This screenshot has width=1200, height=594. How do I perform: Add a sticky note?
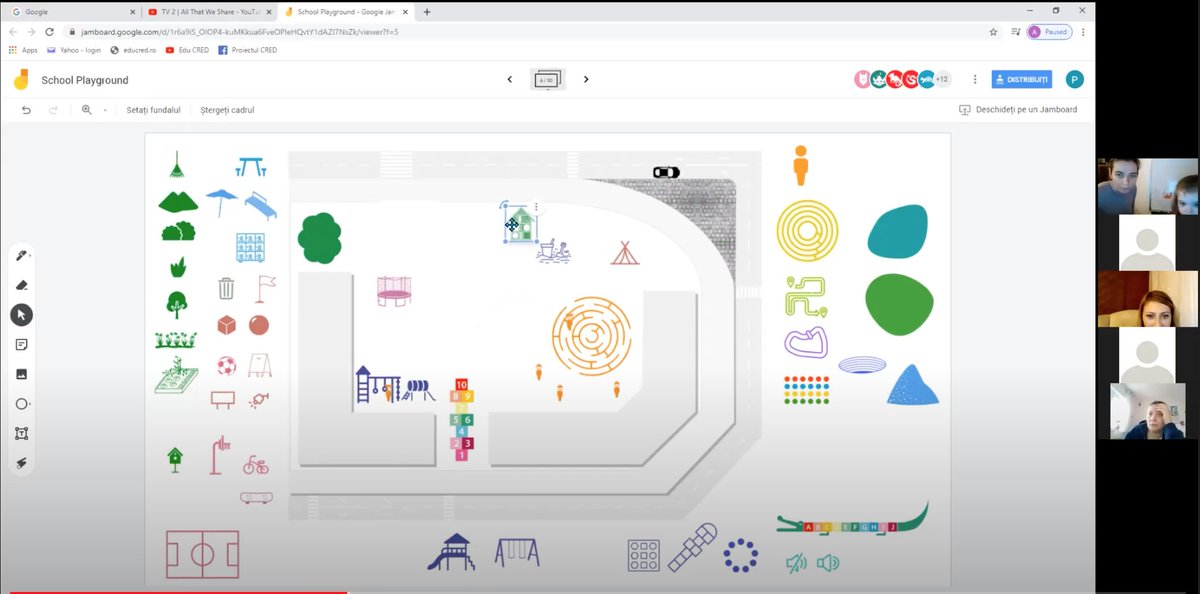pos(21,345)
